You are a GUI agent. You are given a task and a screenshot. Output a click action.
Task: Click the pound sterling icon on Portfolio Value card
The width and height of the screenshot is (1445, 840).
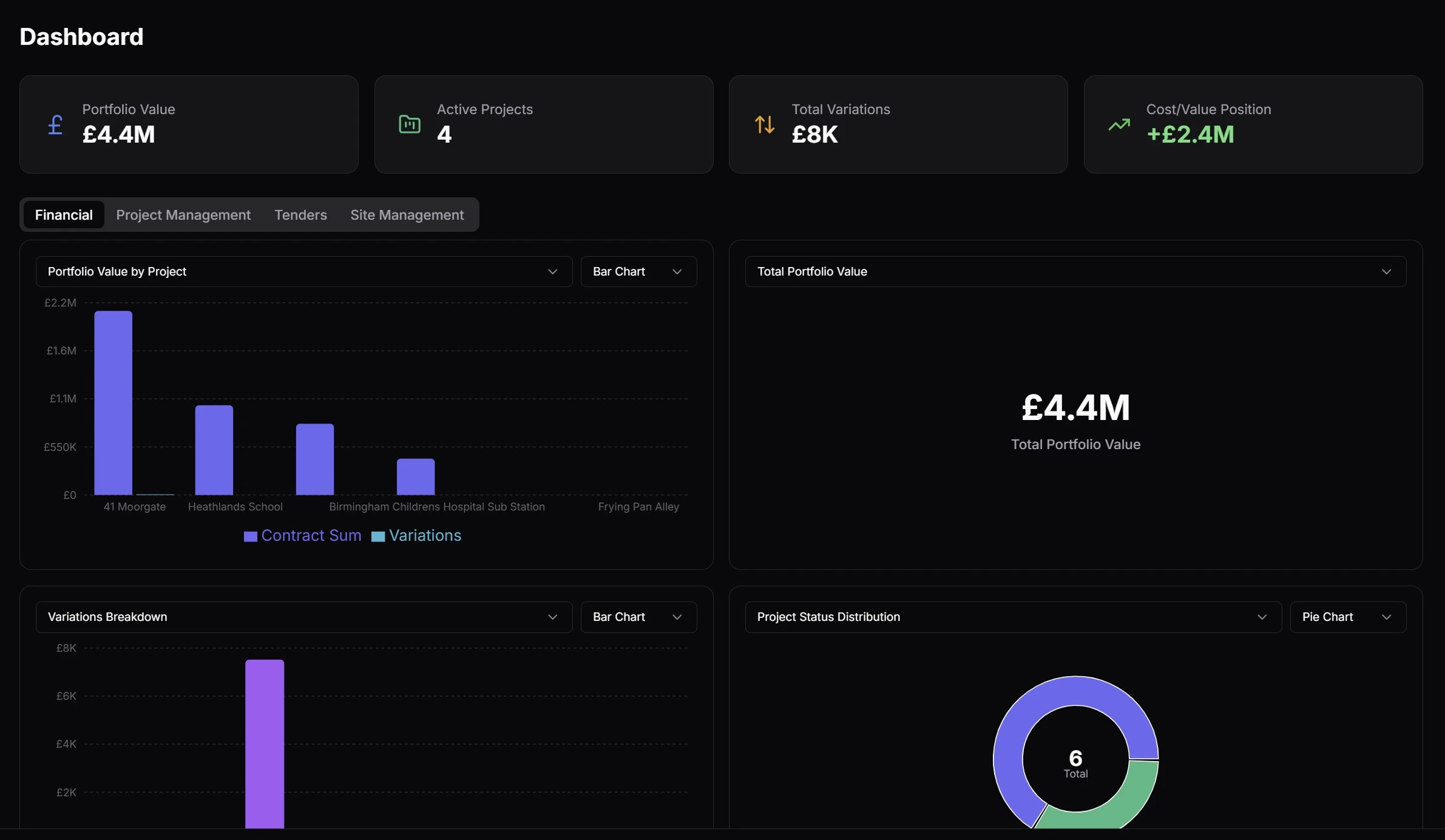tap(54, 124)
